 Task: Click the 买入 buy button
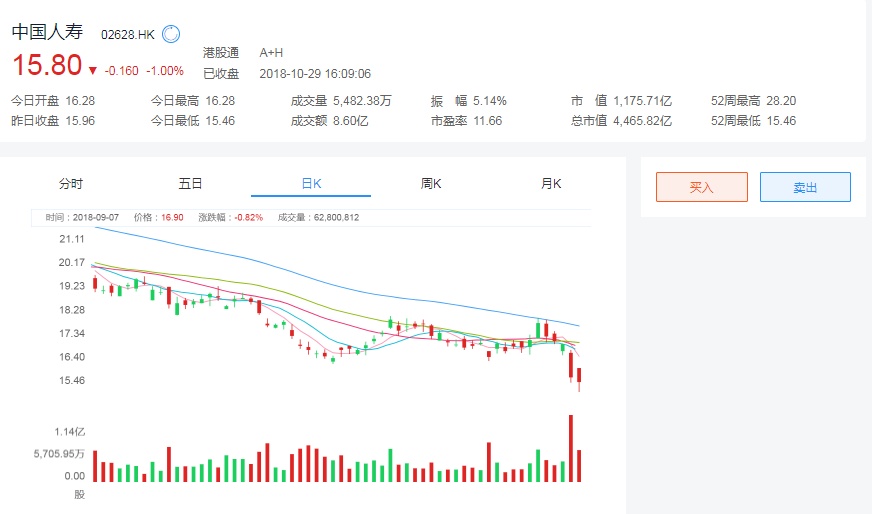(x=701, y=187)
